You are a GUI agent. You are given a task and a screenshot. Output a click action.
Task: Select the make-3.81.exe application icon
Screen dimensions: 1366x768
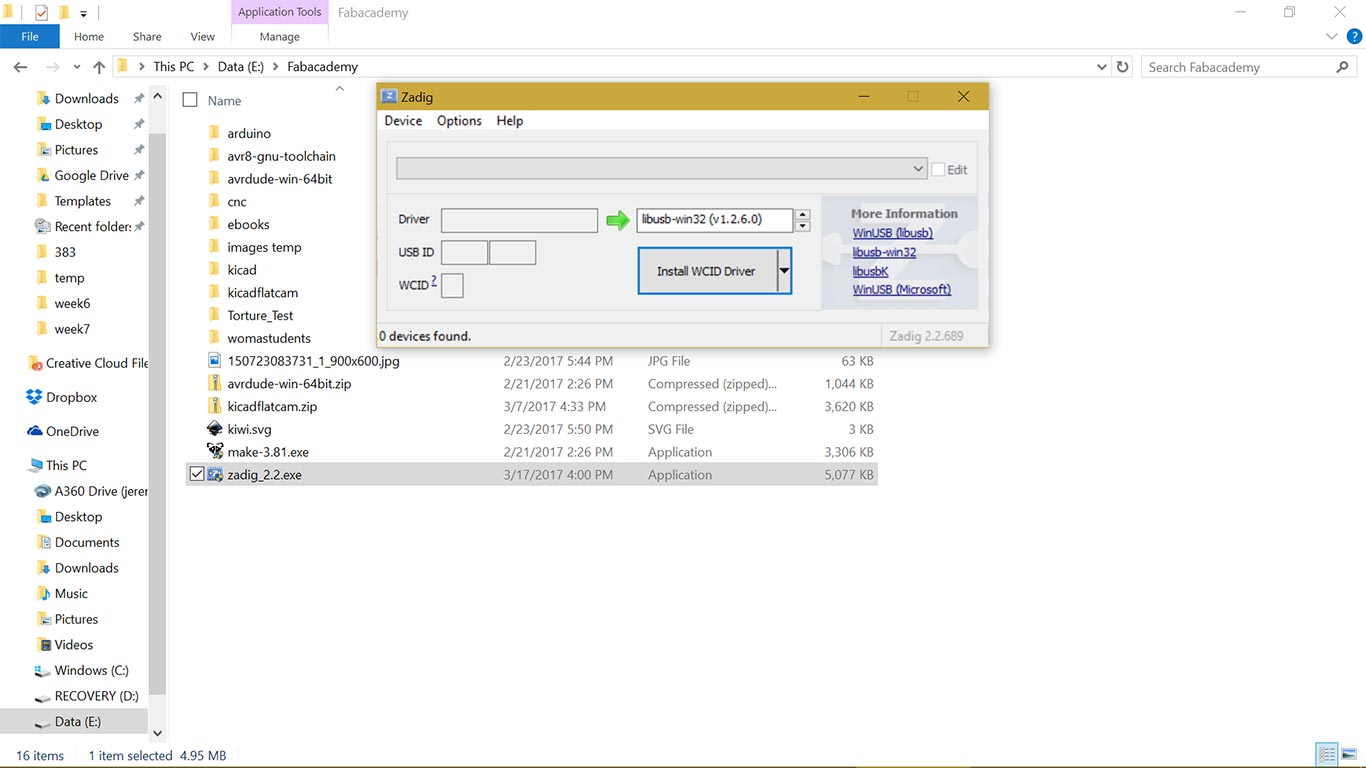pos(214,452)
